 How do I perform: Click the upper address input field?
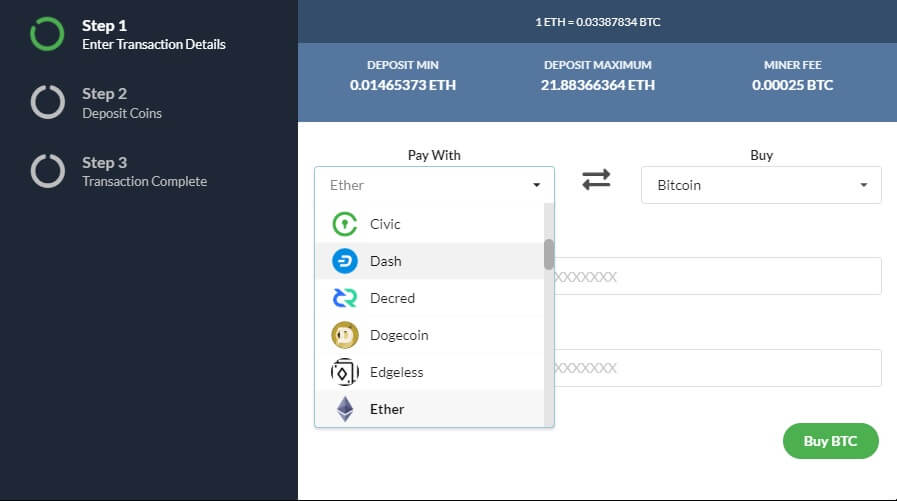pos(717,276)
